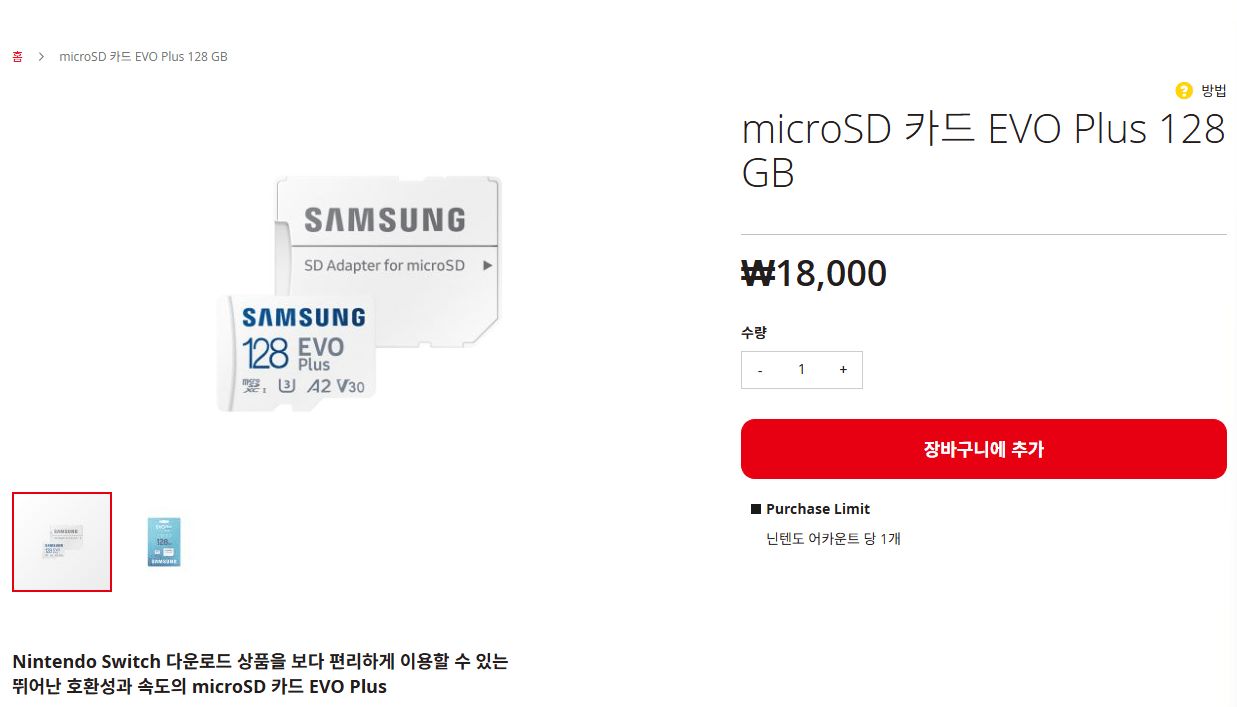Click the U3 symbol on the microSD card
Screen dimensions: 1237x707
[x=286, y=386]
